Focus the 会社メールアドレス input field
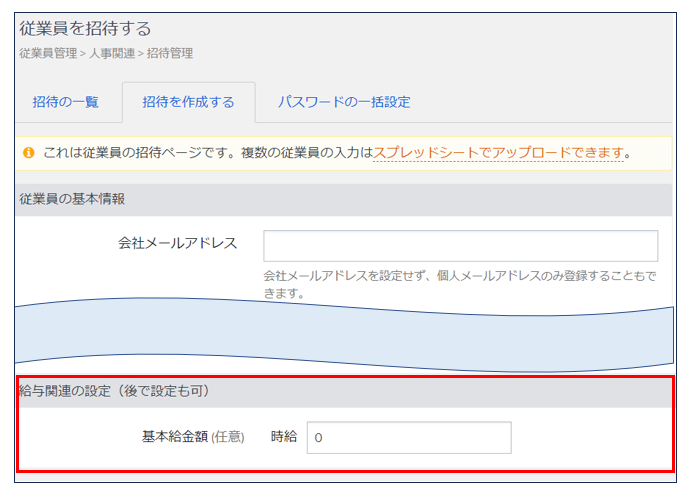This screenshot has height=491, width=688. (460, 246)
